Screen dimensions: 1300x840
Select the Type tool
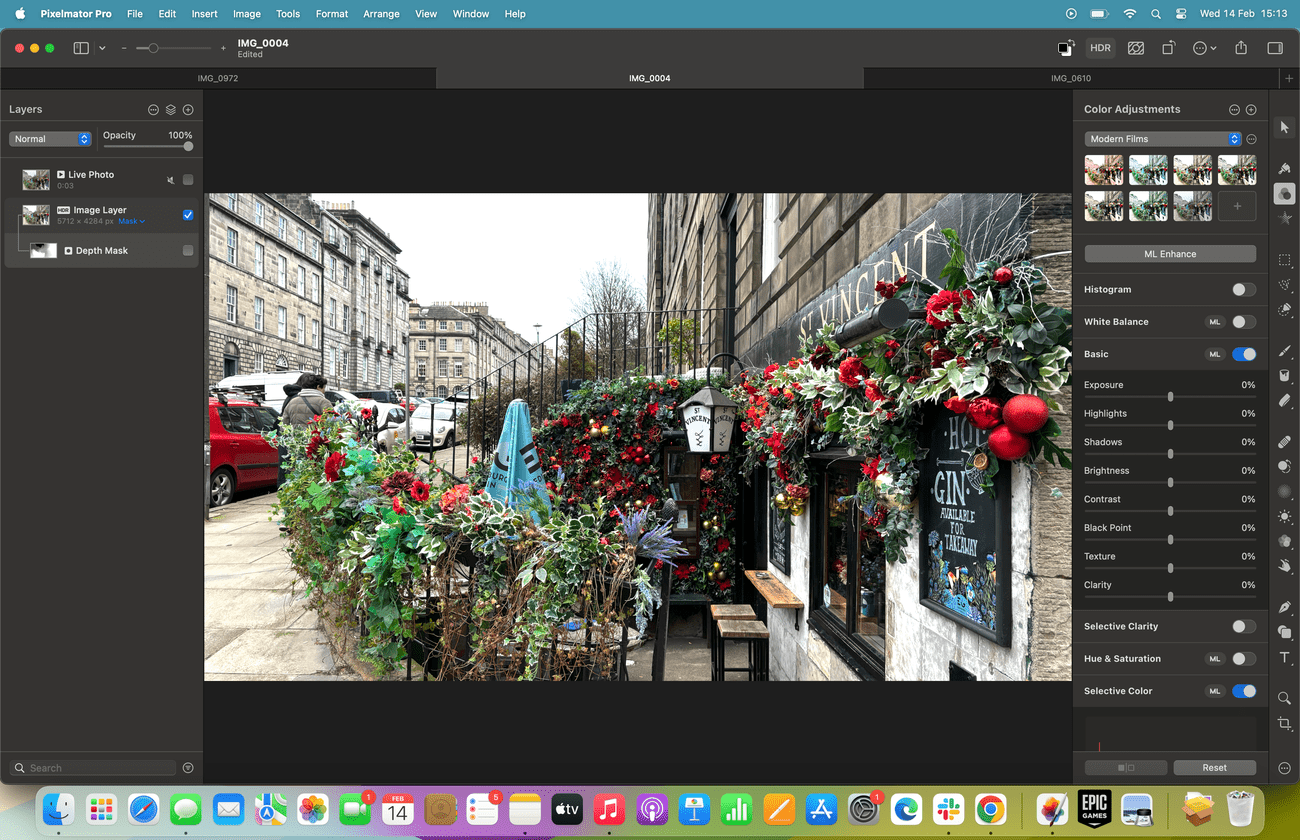pos(1285,658)
